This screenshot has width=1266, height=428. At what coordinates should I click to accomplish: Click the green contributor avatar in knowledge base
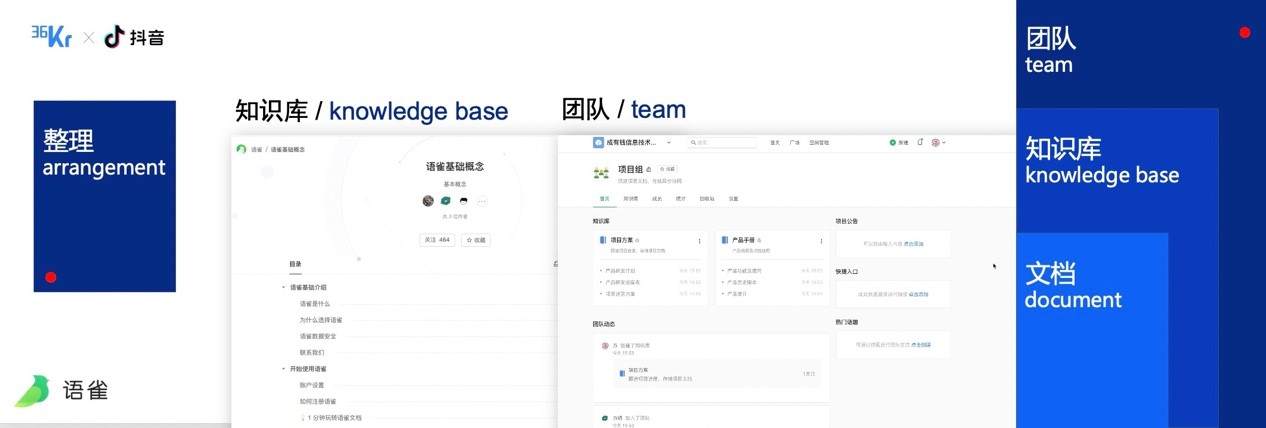coord(445,200)
